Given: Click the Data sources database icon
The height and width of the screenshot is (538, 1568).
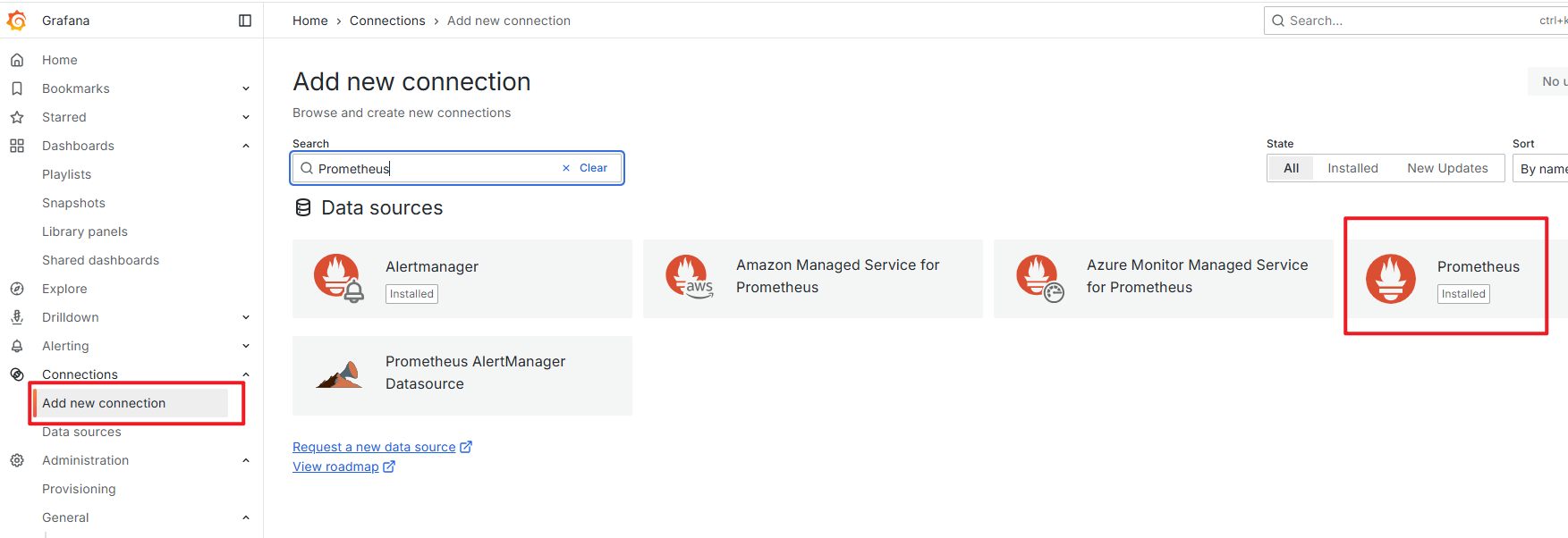Looking at the screenshot, I should [303, 207].
